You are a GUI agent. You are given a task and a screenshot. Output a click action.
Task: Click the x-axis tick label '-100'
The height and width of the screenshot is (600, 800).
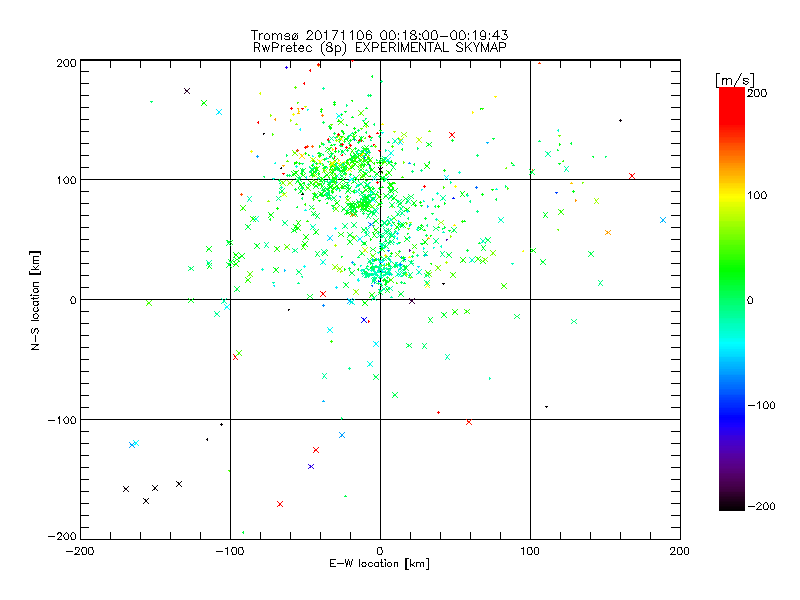tap(230, 551)
